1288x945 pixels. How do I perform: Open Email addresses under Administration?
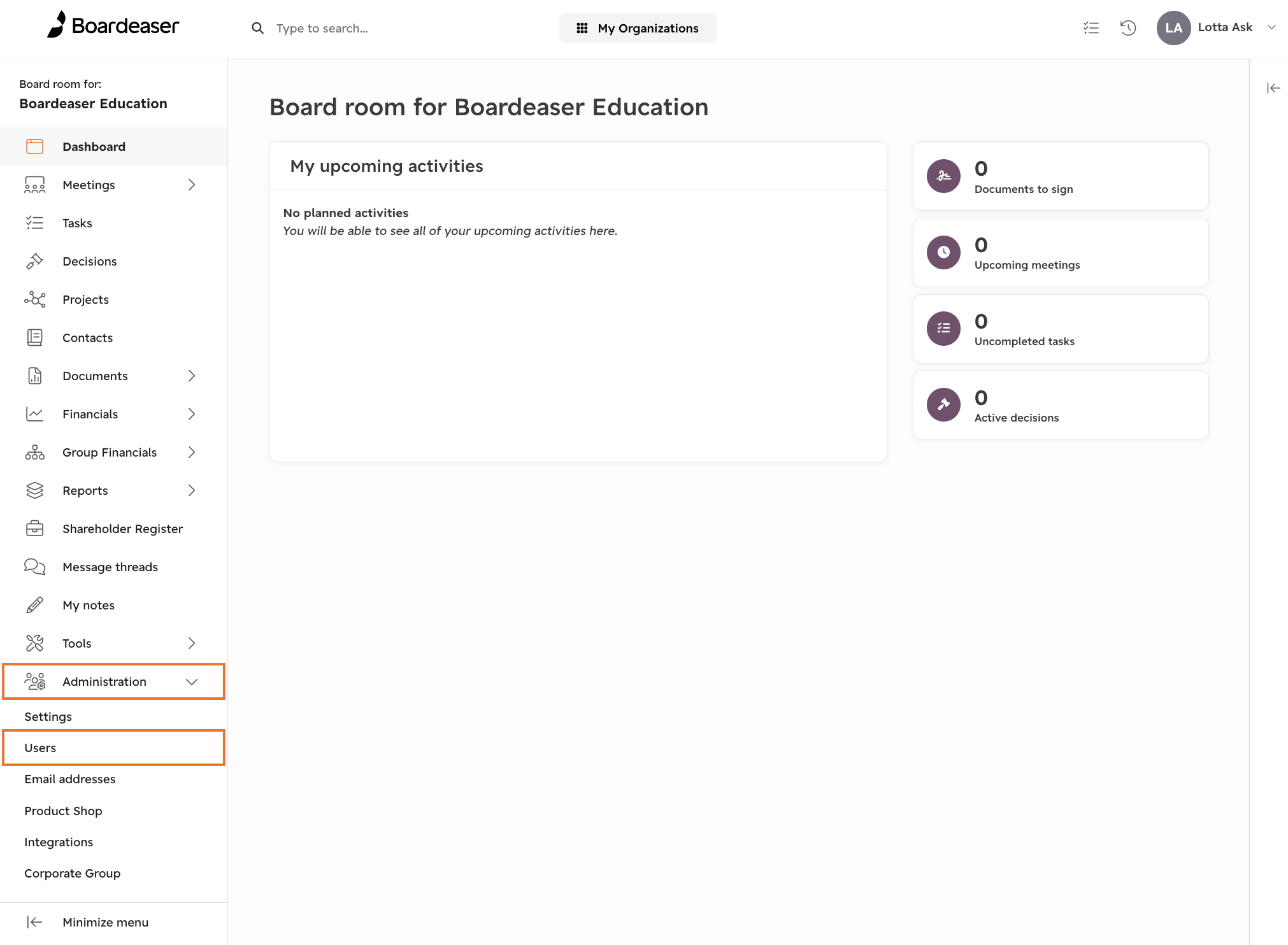pos(70,779)
